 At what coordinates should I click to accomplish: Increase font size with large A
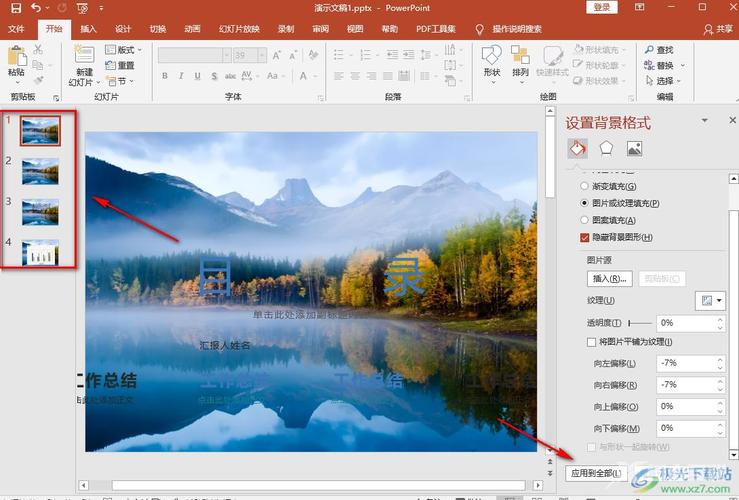click(277, 56)
